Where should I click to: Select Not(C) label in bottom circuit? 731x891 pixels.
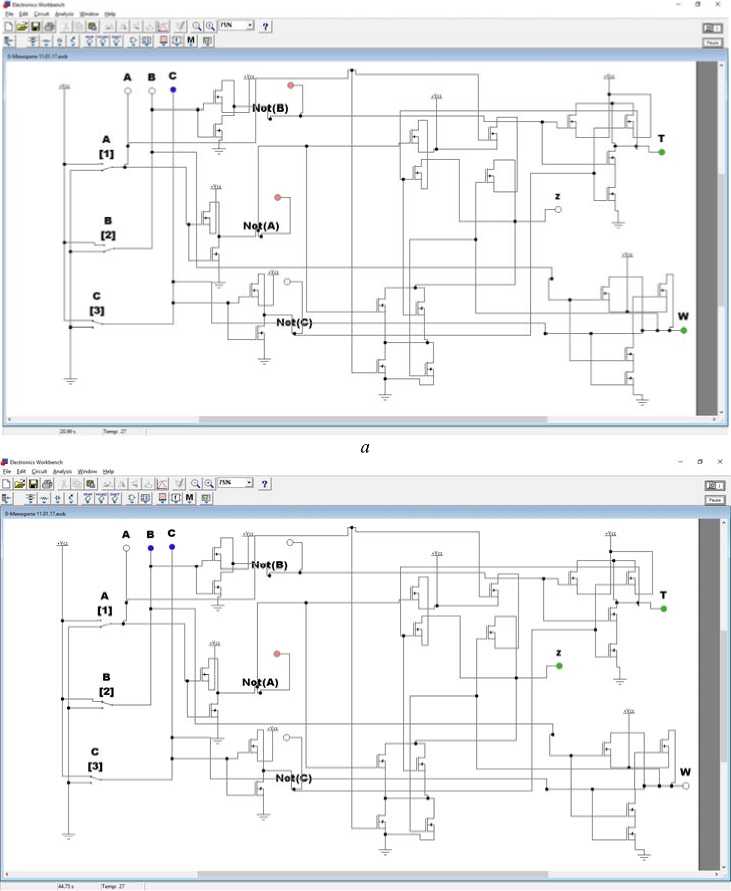tap(293, 778)
